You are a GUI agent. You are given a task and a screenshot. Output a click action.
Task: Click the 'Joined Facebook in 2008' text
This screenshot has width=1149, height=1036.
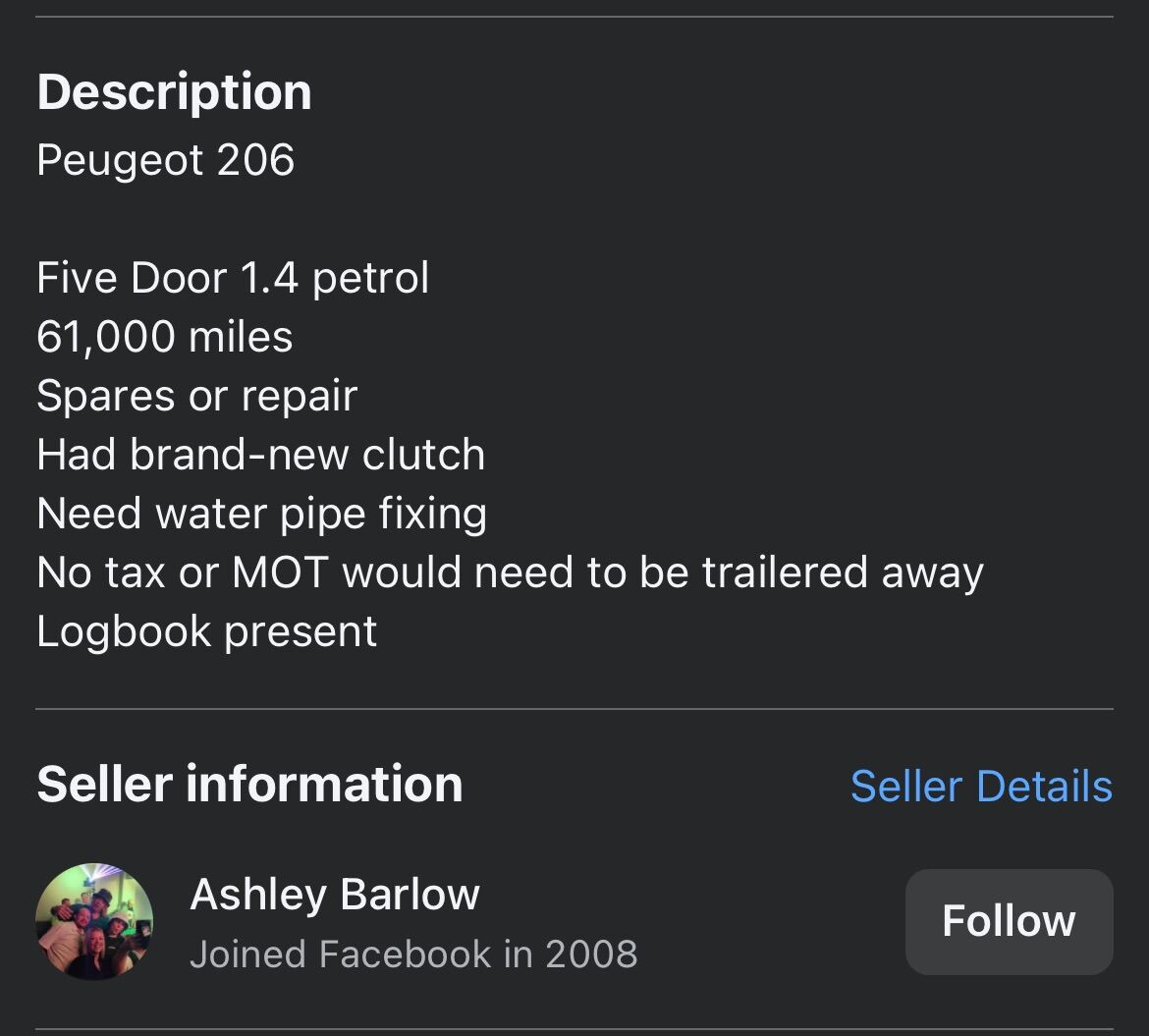pyautogui.click(x=412, y=954)
